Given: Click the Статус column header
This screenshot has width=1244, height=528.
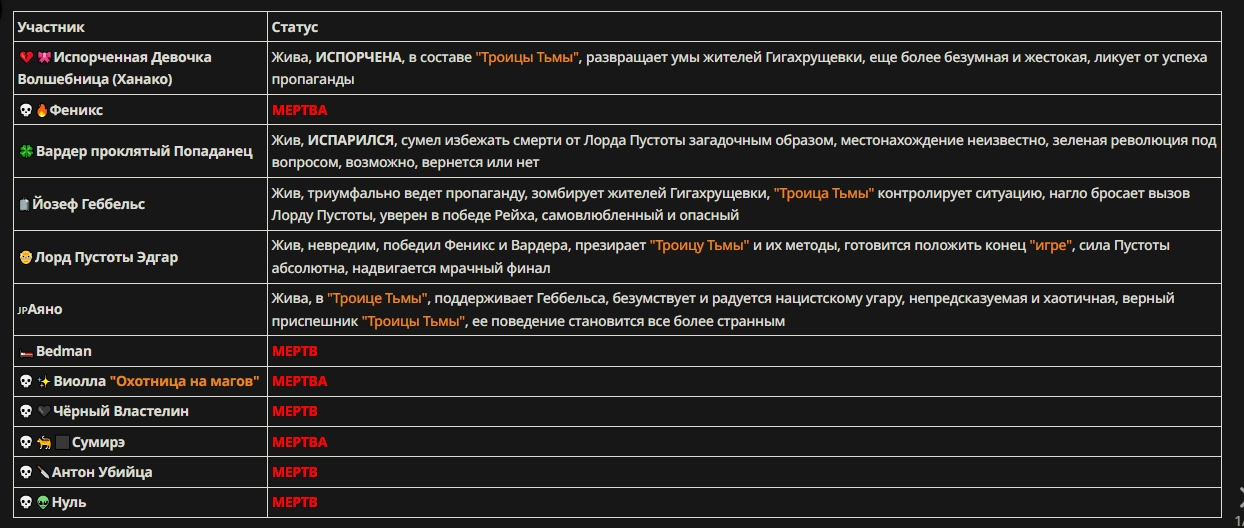Looking at the screenshot, I should click(295, 27).
